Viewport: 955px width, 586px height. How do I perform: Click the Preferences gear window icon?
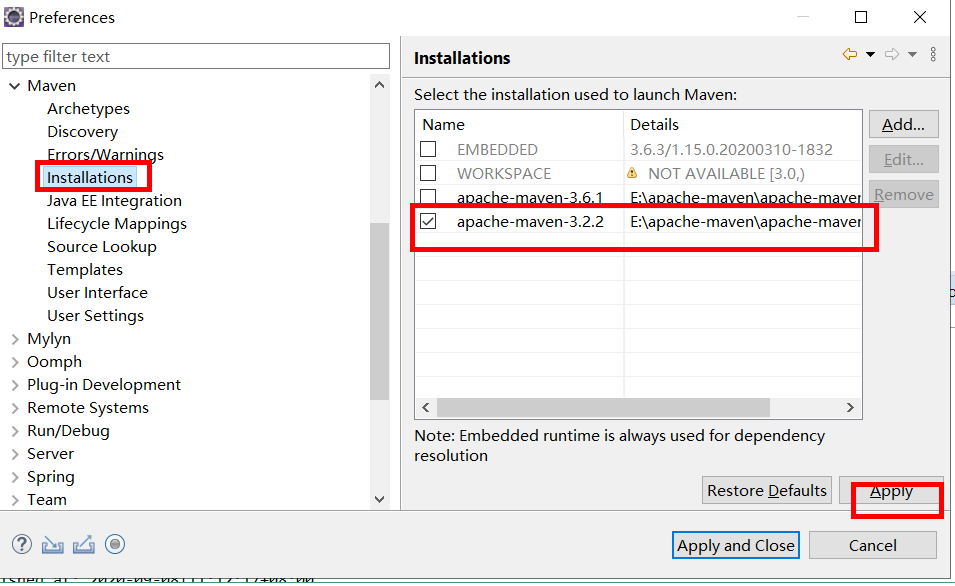[x=13, y=17]
